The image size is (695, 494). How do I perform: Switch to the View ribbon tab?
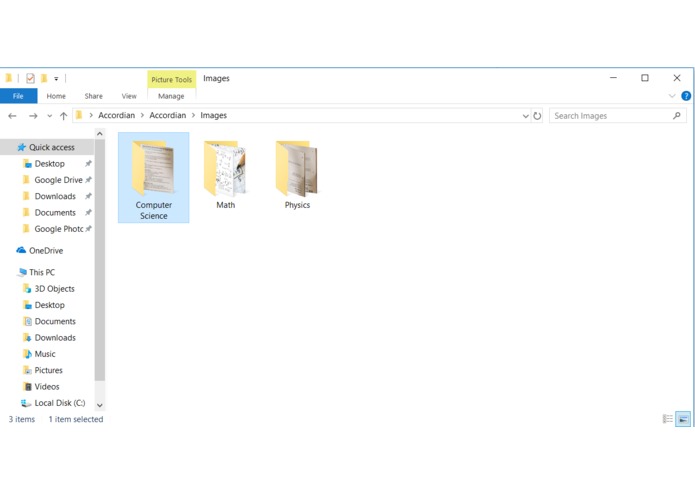(129, 96)
